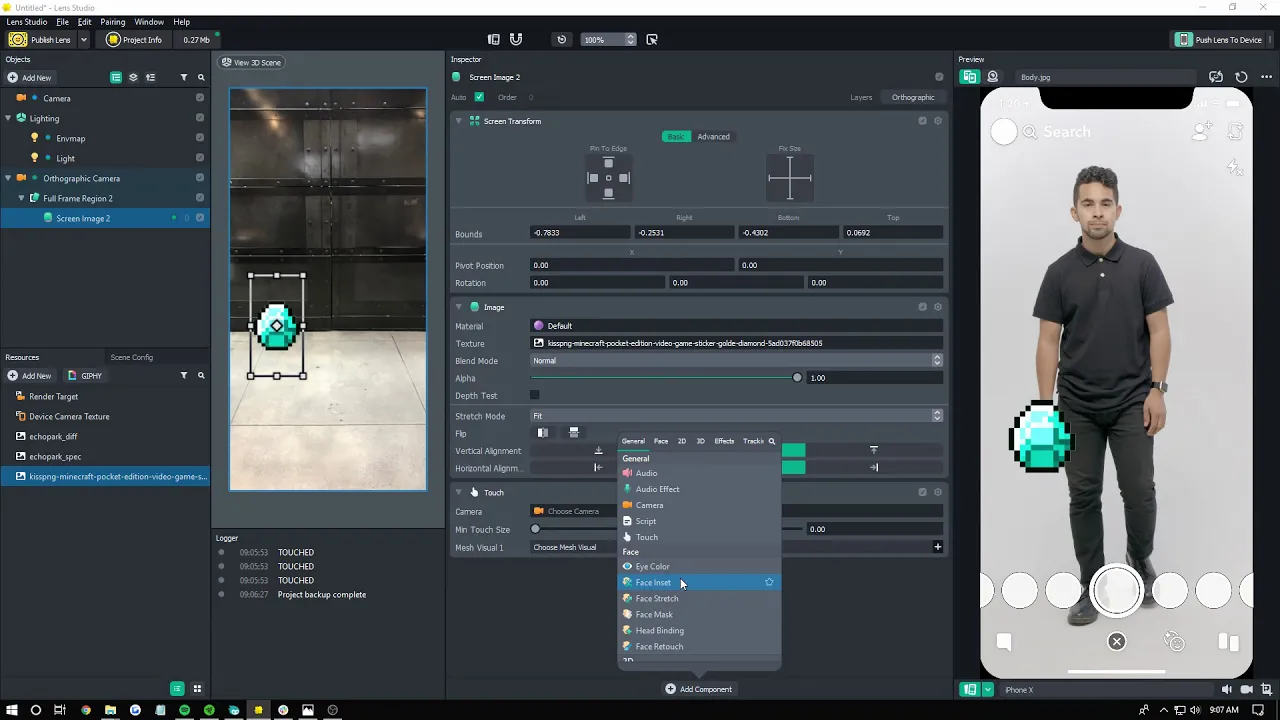Open the Blend Mode Normal dropdown
The image size is (1280, 720).
[x=736, y=361]
